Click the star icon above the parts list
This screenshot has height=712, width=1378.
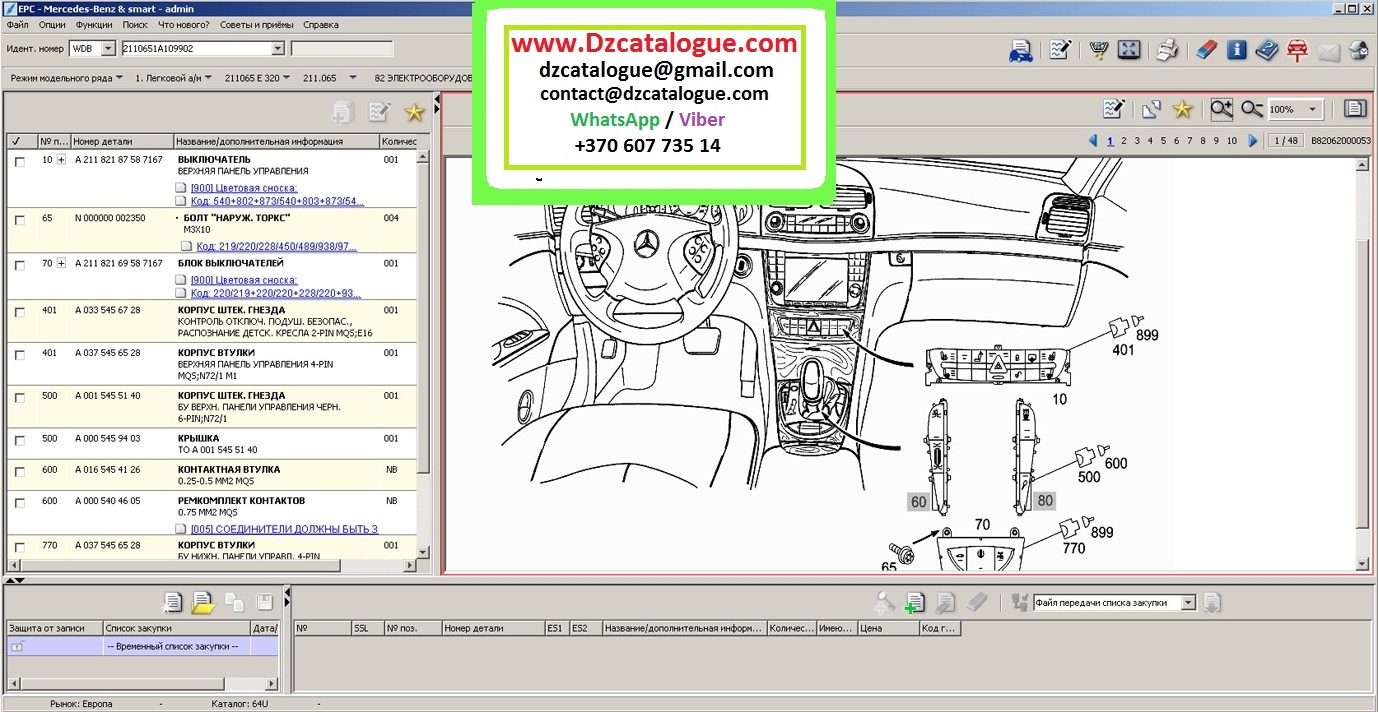414,113
